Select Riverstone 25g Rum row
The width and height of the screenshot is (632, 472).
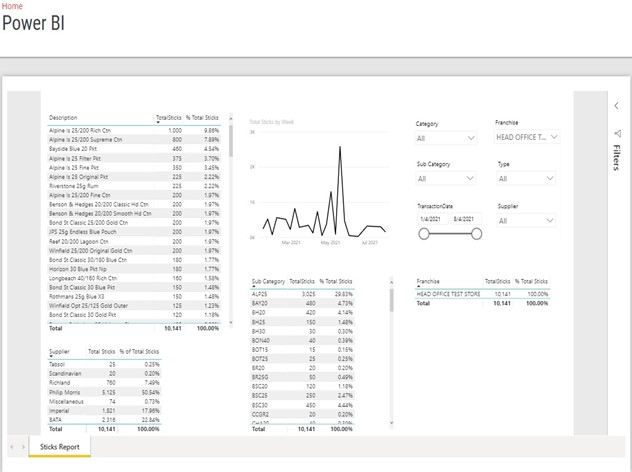click(134, 186)
